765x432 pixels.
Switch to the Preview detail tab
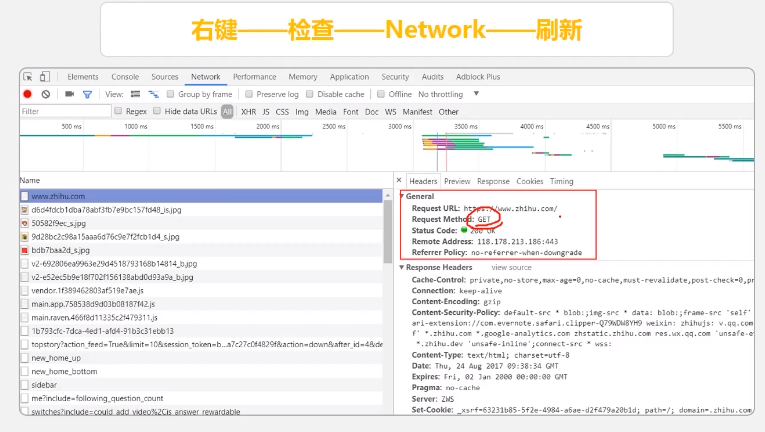point(457,181)
